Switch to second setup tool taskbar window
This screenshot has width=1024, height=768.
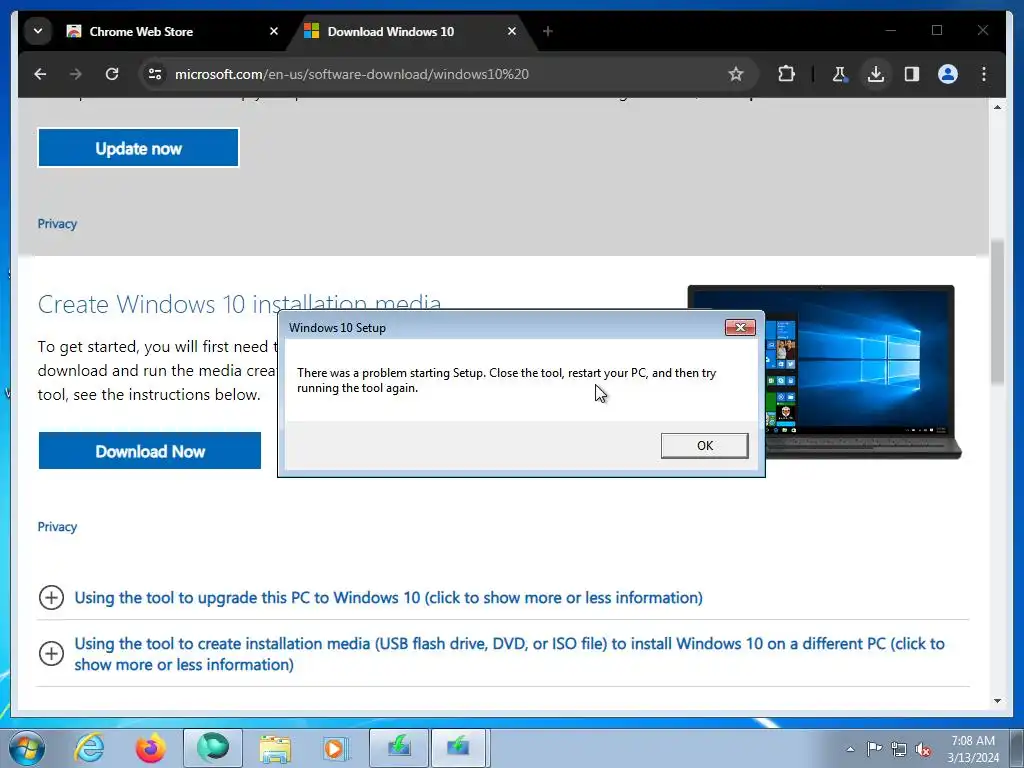[x=459, y=748]
